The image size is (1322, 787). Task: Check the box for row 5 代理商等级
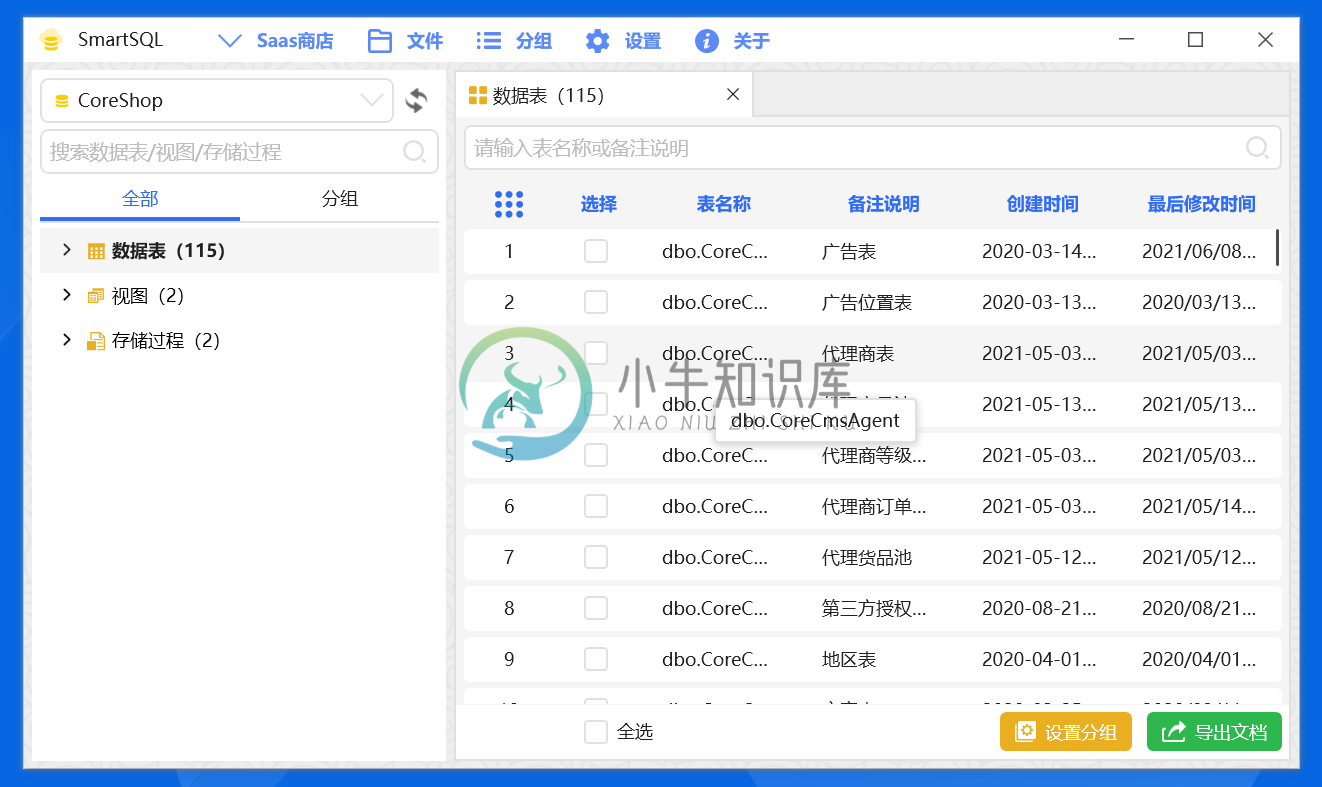click(596, 455)
